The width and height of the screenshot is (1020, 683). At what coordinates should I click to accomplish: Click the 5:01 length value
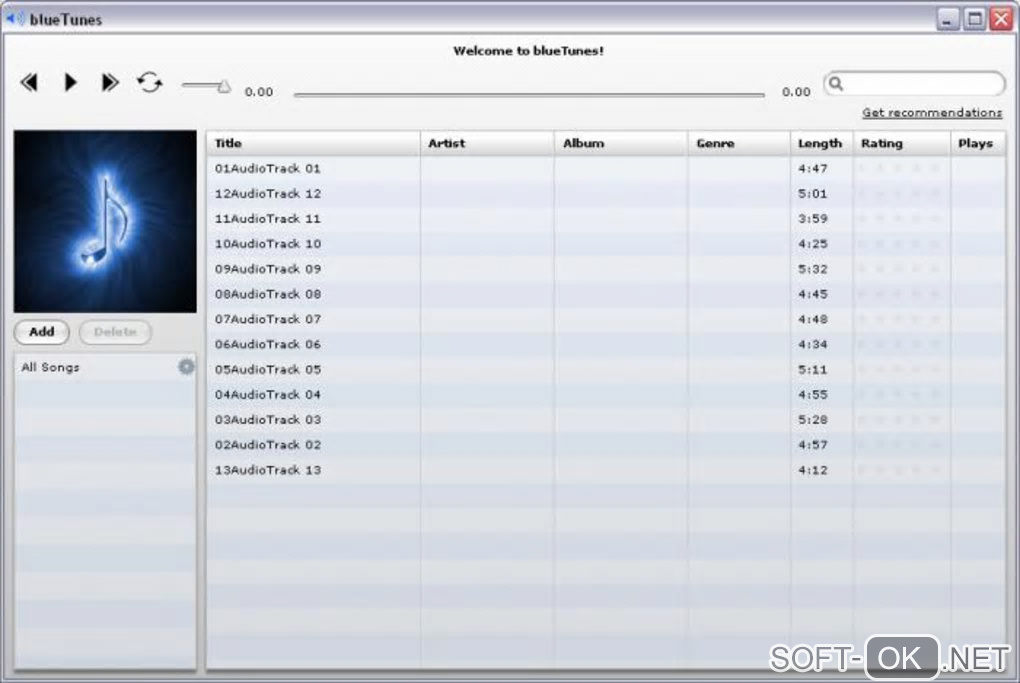(x=812, y=194)
